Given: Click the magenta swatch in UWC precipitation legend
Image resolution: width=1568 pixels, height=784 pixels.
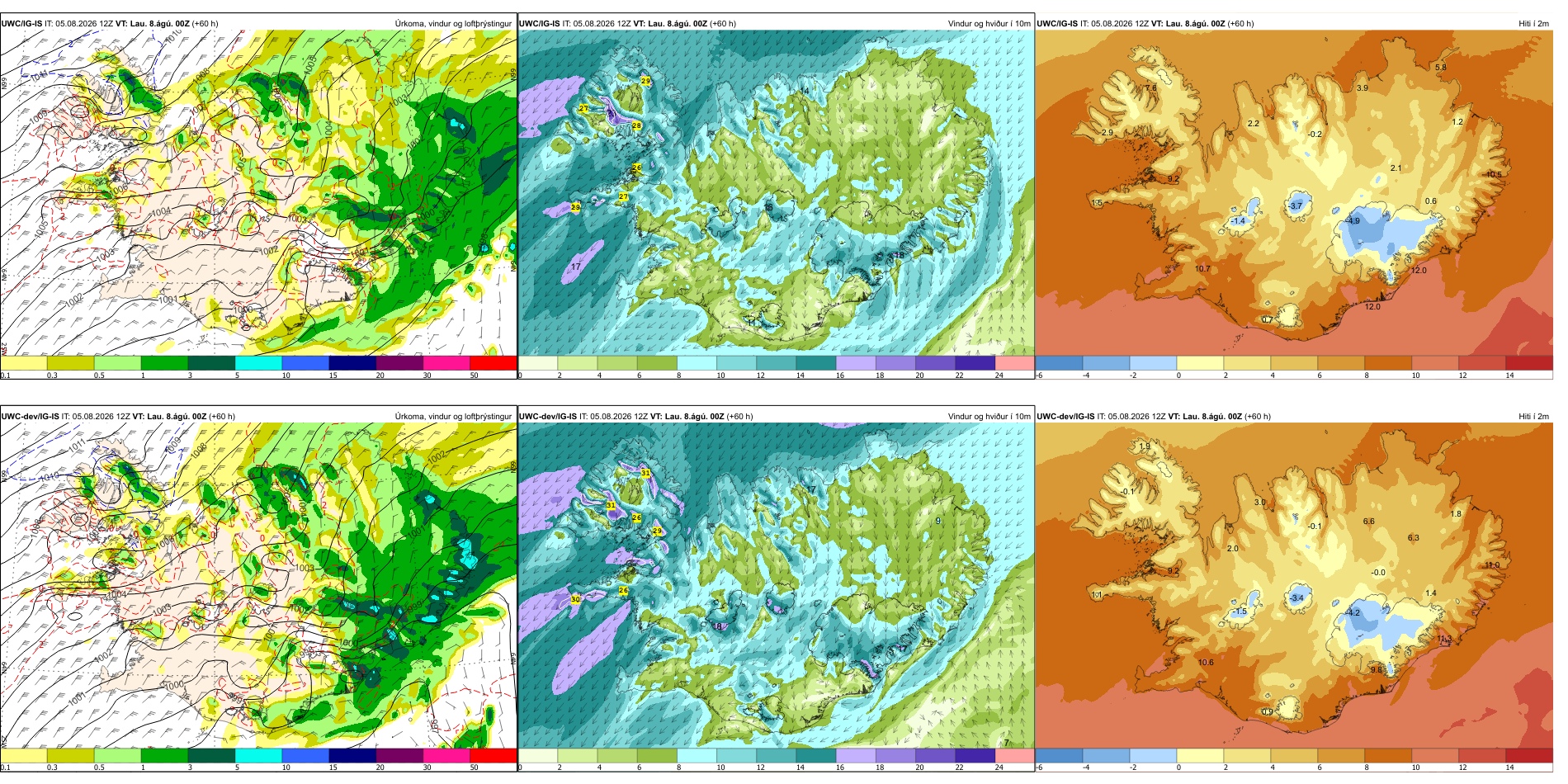Looking at the screenshot, I should click(446, 362).
